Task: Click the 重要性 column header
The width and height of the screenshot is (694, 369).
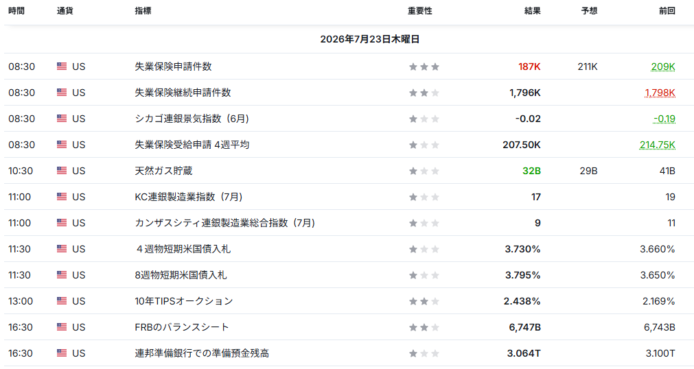Action: click(x=420, y=11)
